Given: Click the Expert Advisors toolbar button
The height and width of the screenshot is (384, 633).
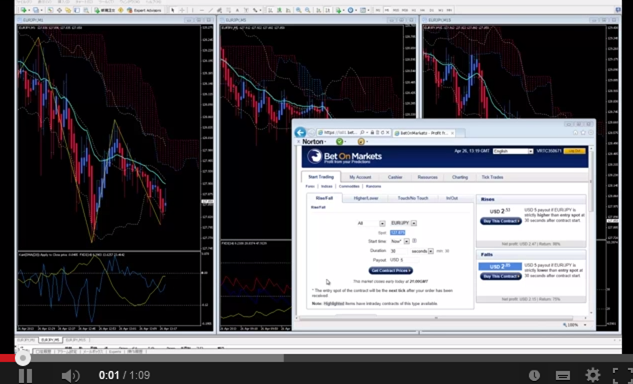Looking at the screenshot, I should click(144, 10).
